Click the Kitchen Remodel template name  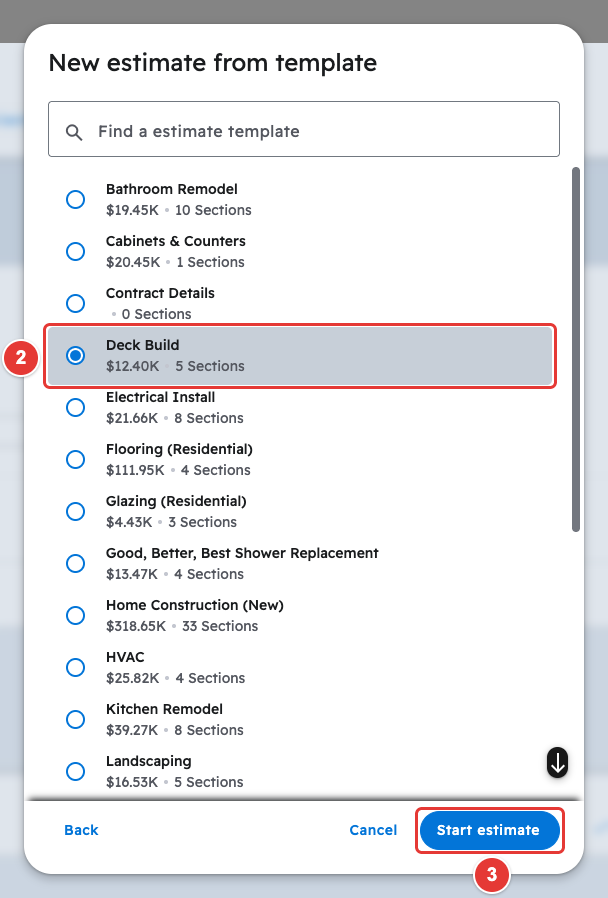(164, 709)
